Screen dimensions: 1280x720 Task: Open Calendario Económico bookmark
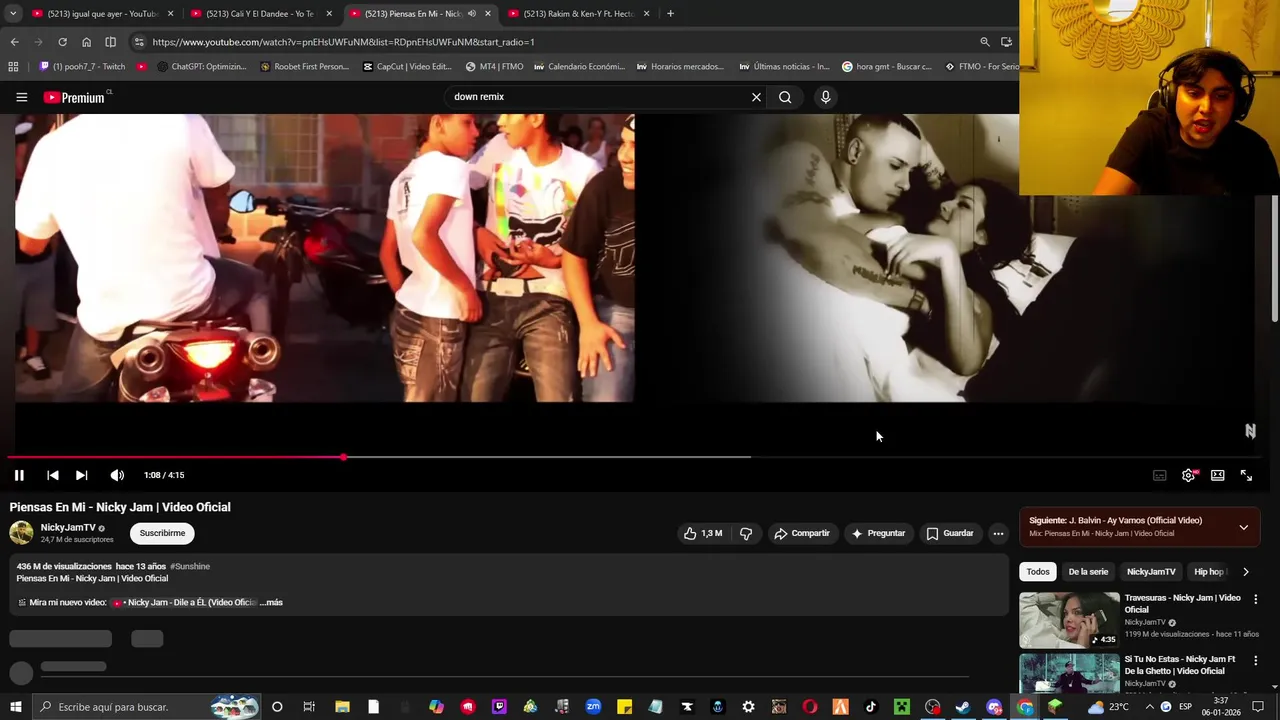(579, 67)
